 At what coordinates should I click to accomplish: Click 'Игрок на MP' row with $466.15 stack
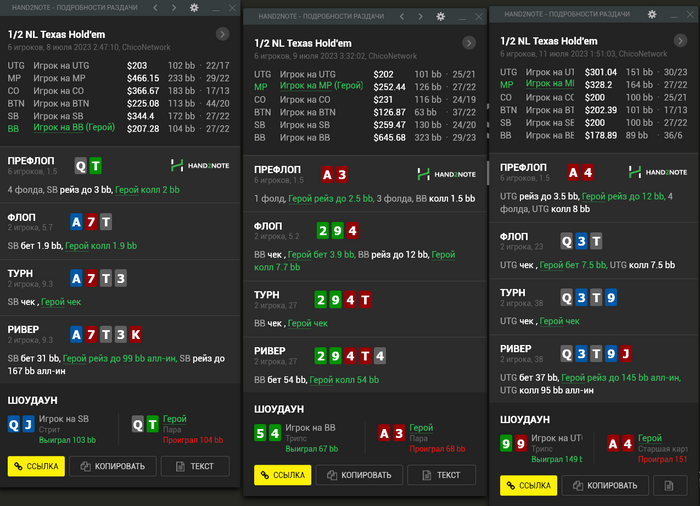[x=119, y=78]
